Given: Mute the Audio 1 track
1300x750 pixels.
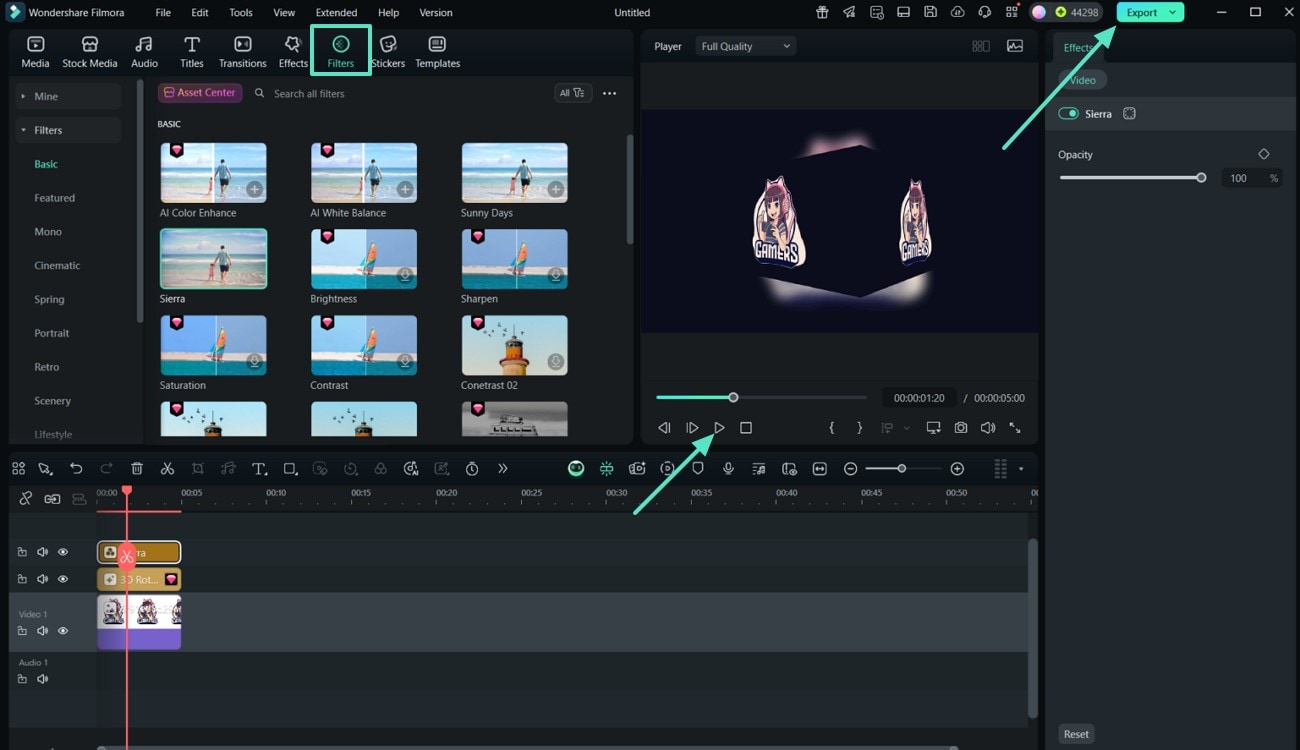Looking at the screenshot, I should (x=42, y=679).
